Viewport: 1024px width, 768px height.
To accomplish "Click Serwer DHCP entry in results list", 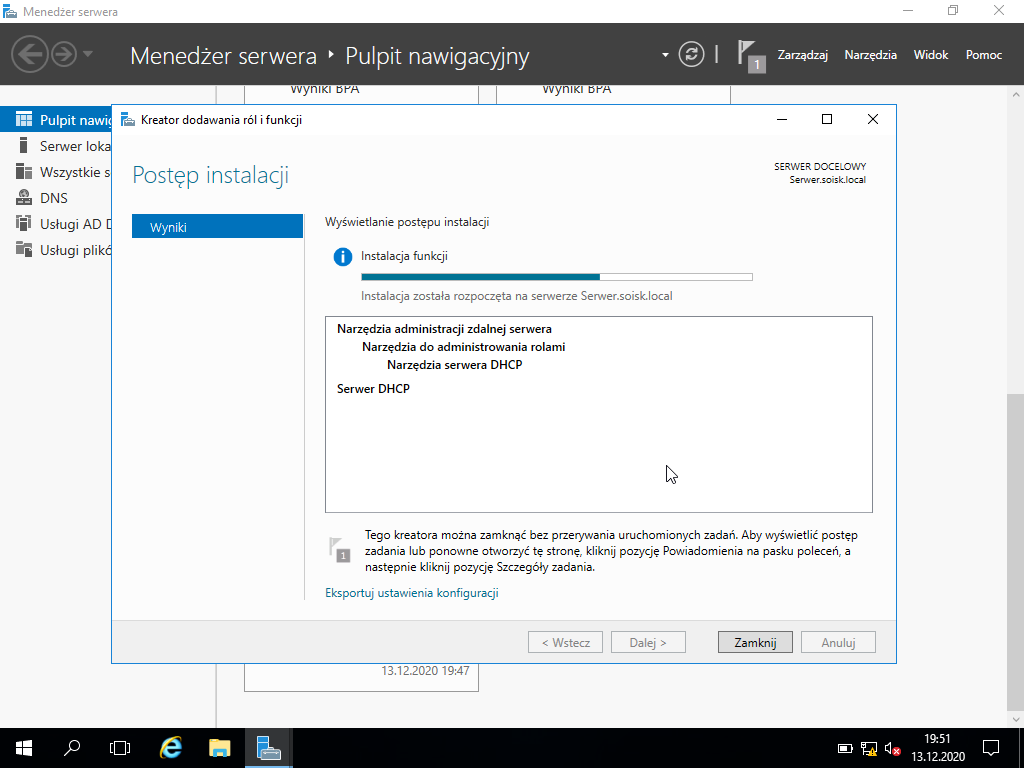I will (374, 389).
